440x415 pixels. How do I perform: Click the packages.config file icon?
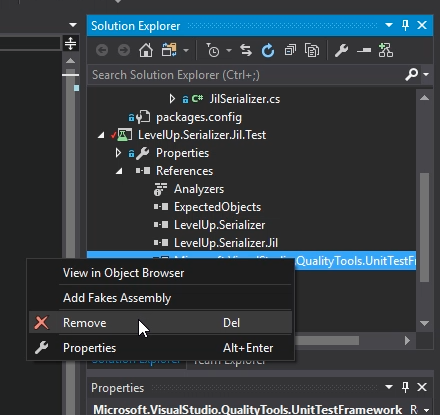143,117
